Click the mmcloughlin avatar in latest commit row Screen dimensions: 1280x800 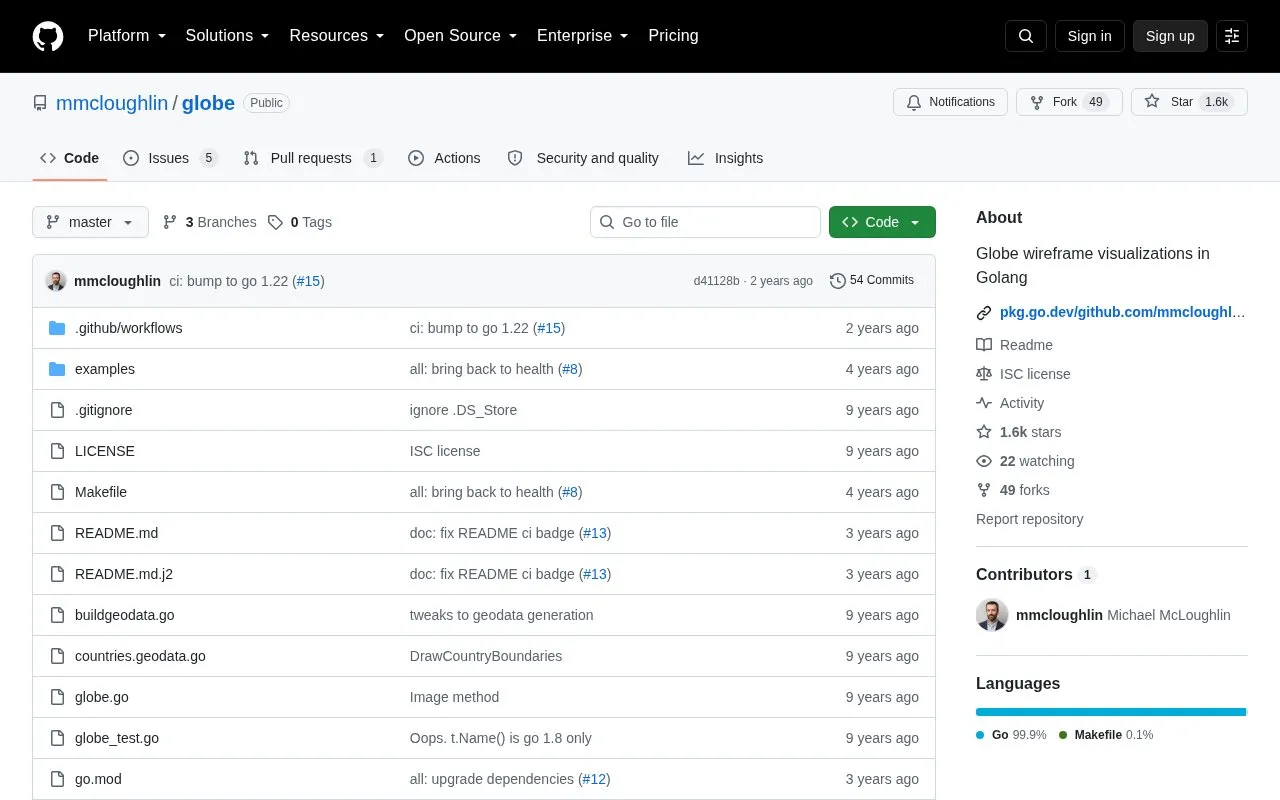(56, 281)
